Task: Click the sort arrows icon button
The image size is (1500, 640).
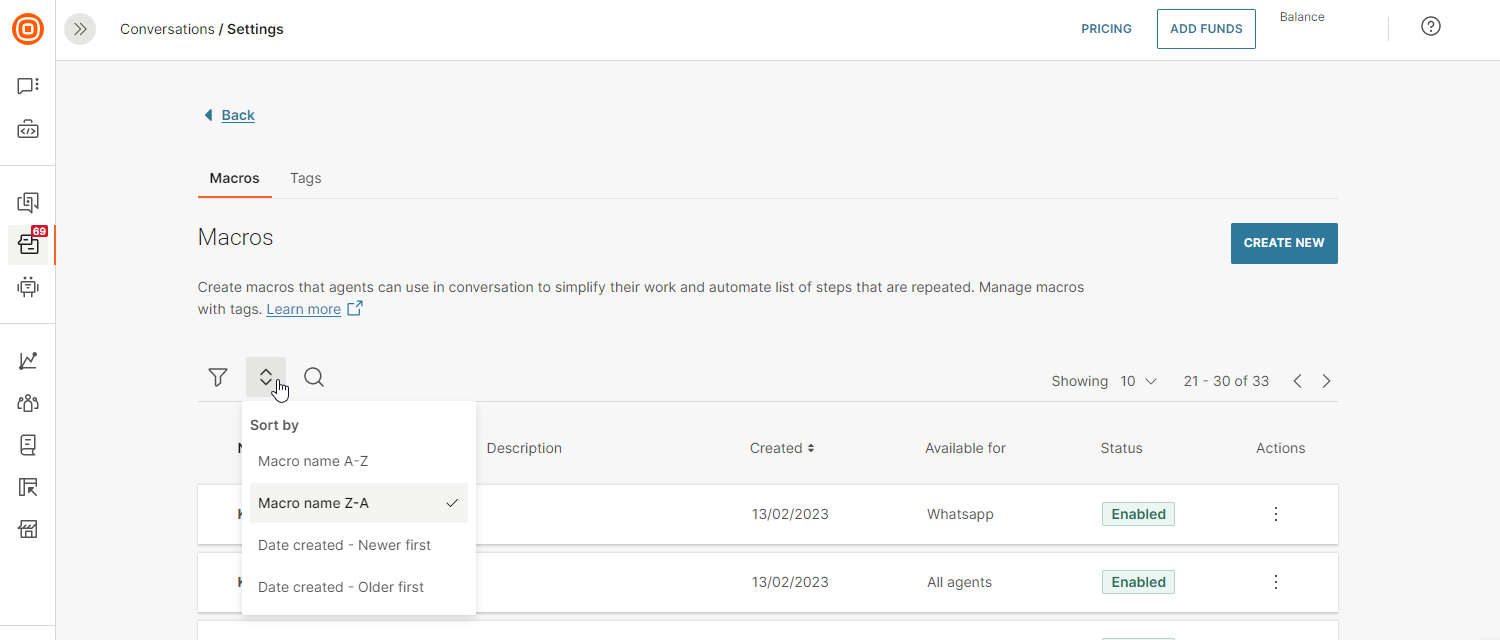Action: click(266, 377)
